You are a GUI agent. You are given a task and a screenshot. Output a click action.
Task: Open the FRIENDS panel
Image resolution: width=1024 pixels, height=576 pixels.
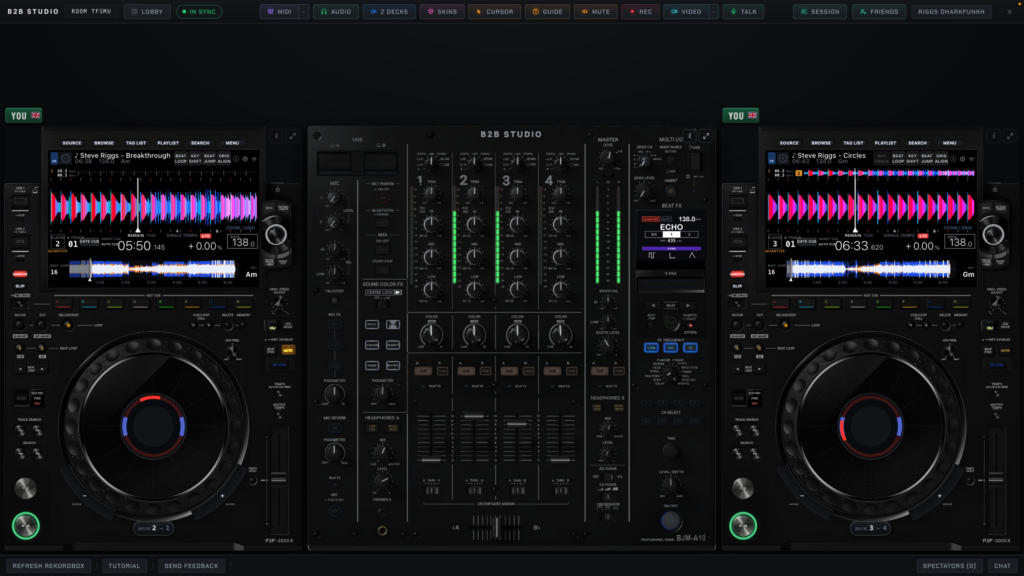(878, 12)
